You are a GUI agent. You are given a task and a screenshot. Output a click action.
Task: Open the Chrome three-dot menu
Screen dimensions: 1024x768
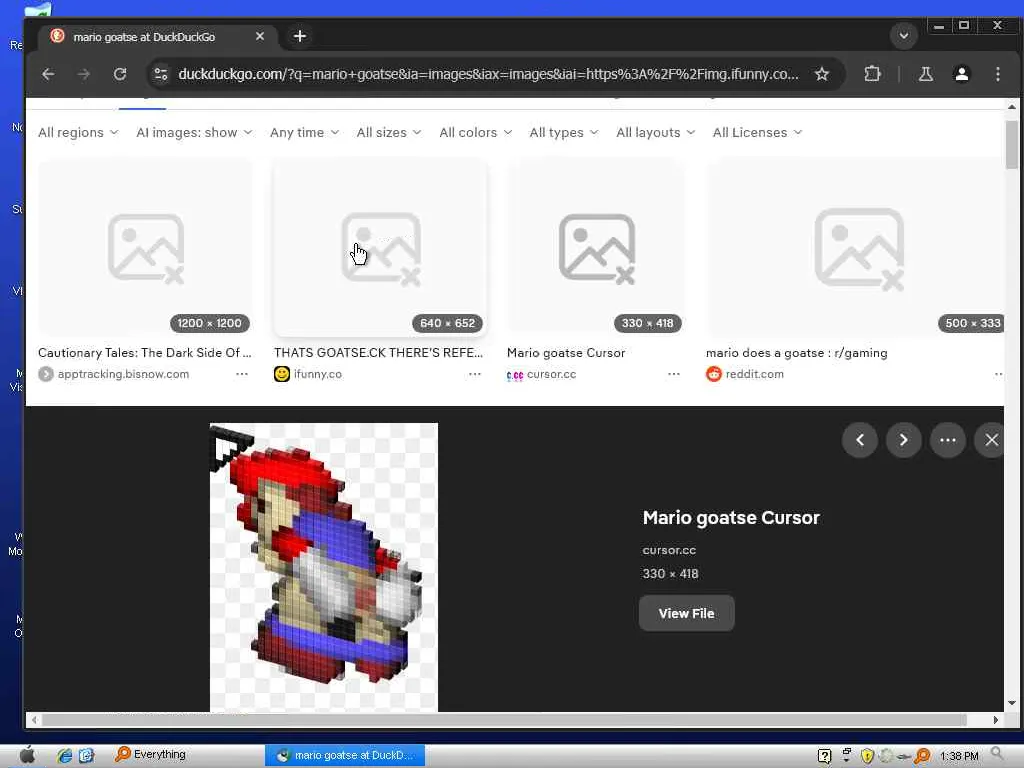(x=997, y=74)
